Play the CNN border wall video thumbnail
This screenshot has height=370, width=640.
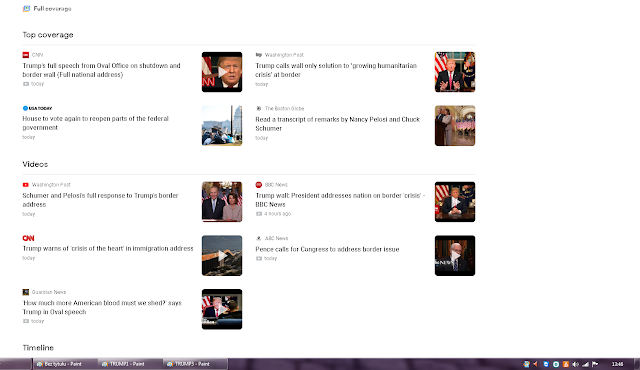pyautogui.click(x=222, y=256)
